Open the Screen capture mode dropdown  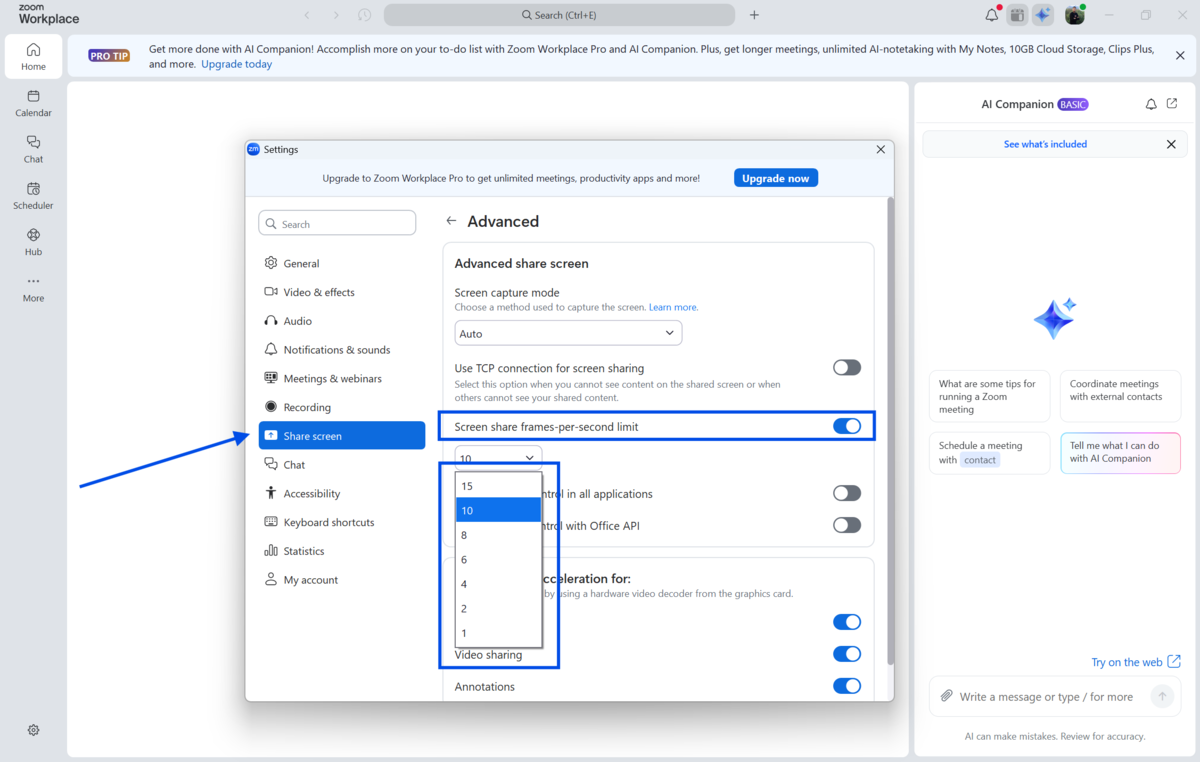click(568, 333)
